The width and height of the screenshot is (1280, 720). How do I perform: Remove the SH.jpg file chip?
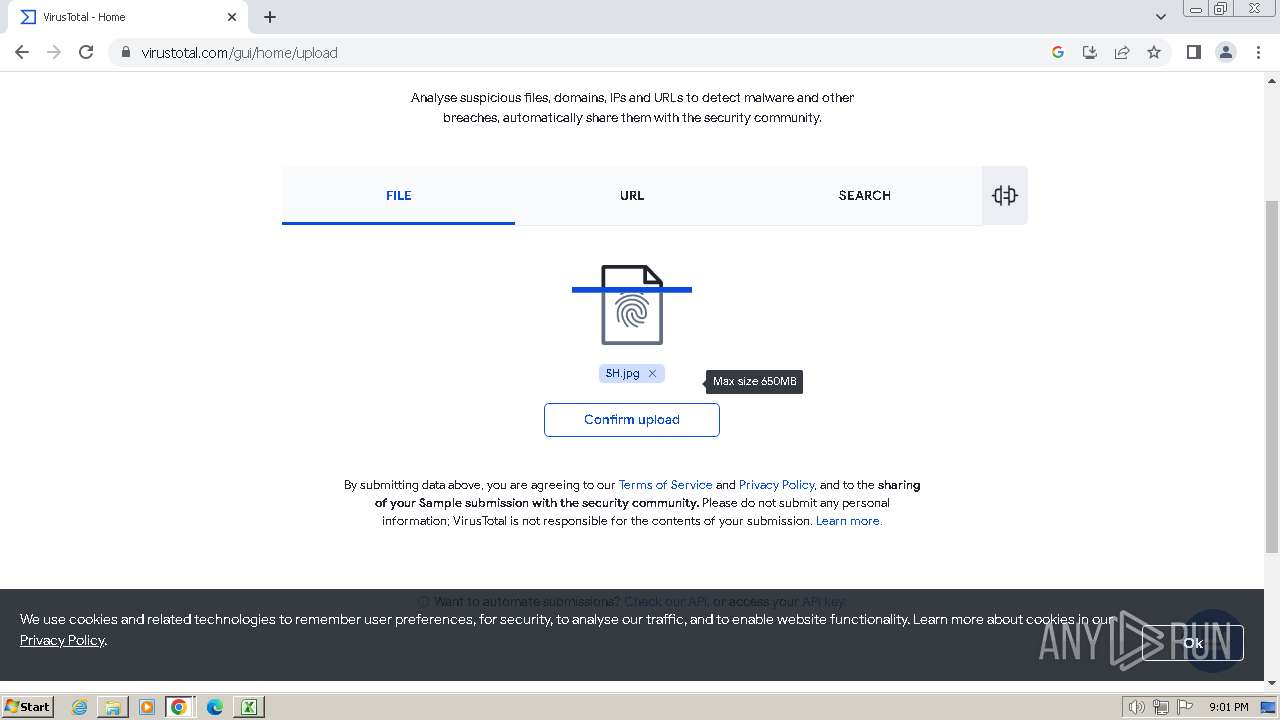click(652, 373)
